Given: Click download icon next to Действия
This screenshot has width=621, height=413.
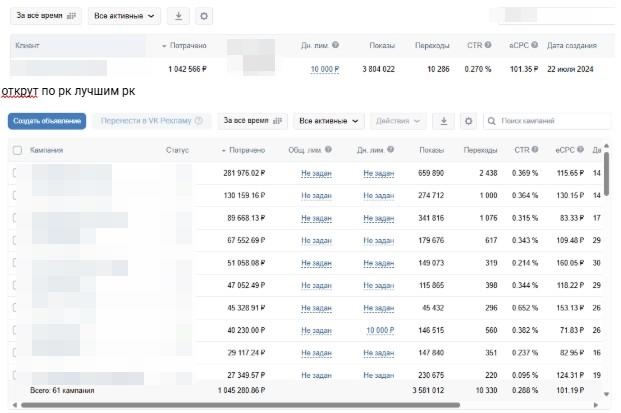Looking at the screenshot, I should [444, 121].
